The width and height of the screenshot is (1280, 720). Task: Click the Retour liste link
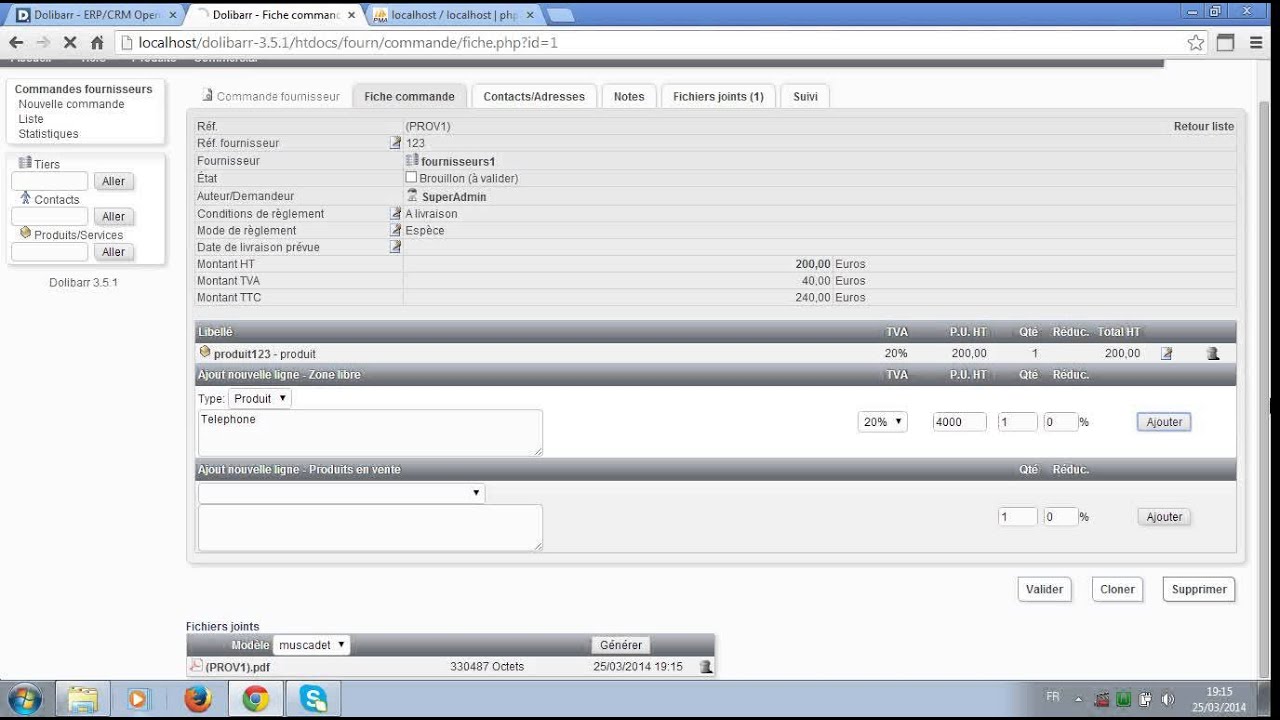(x=1204, y=126)
